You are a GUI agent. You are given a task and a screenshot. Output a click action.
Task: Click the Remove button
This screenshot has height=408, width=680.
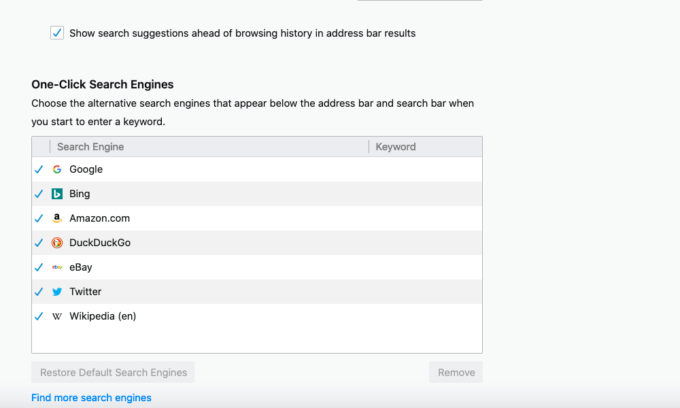pyautogui.click(x=456, y=373)
